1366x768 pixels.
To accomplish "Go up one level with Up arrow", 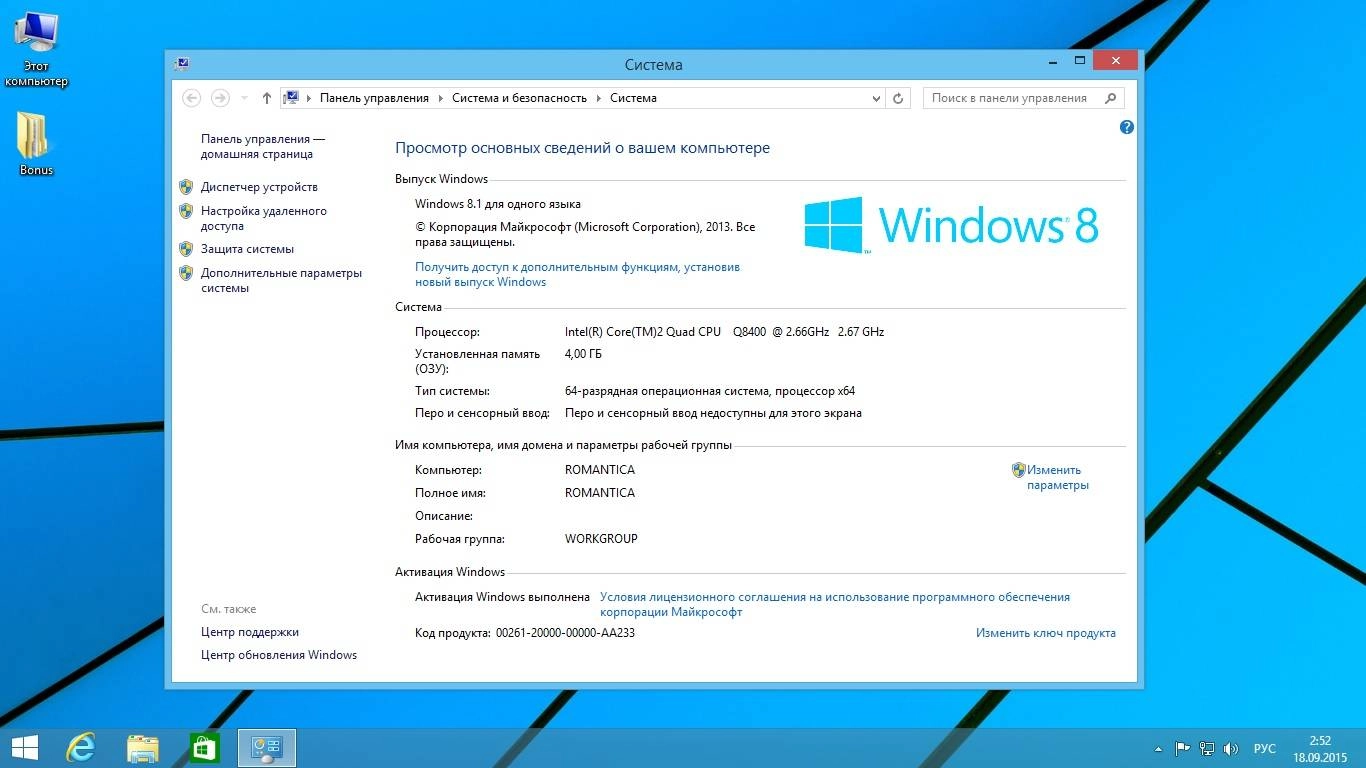I will point(266,98).
